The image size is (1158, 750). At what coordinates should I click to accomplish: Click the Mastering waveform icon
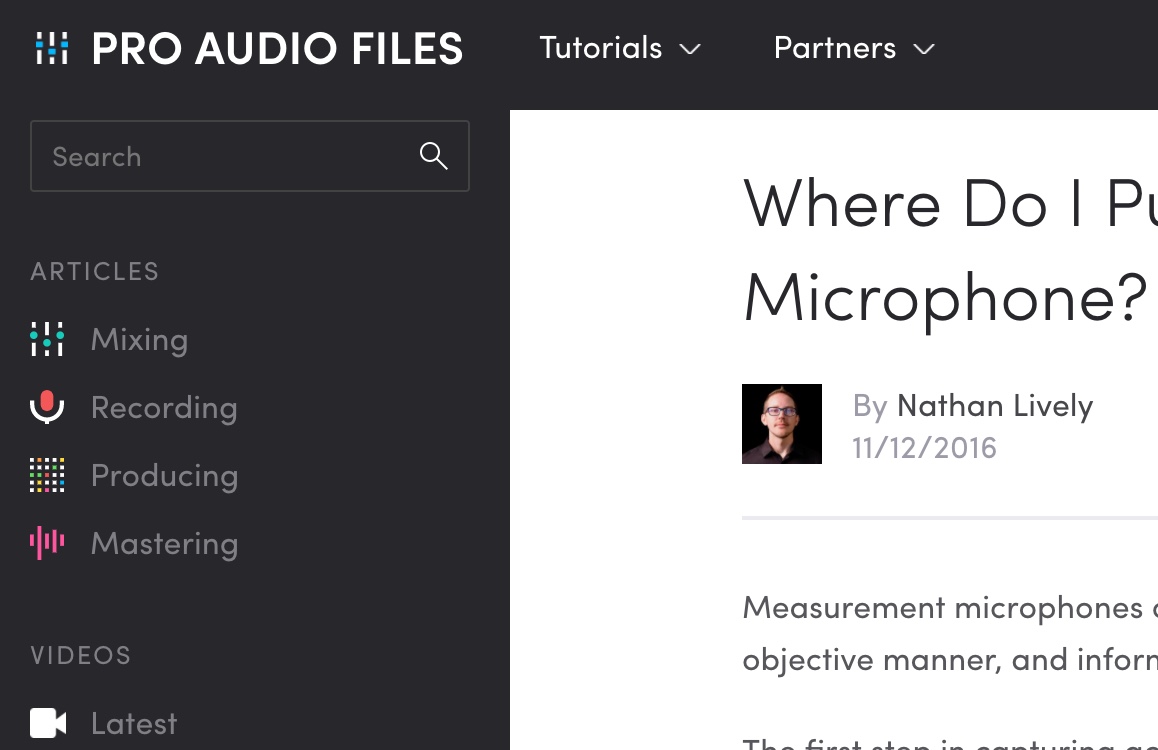point(47,543)
